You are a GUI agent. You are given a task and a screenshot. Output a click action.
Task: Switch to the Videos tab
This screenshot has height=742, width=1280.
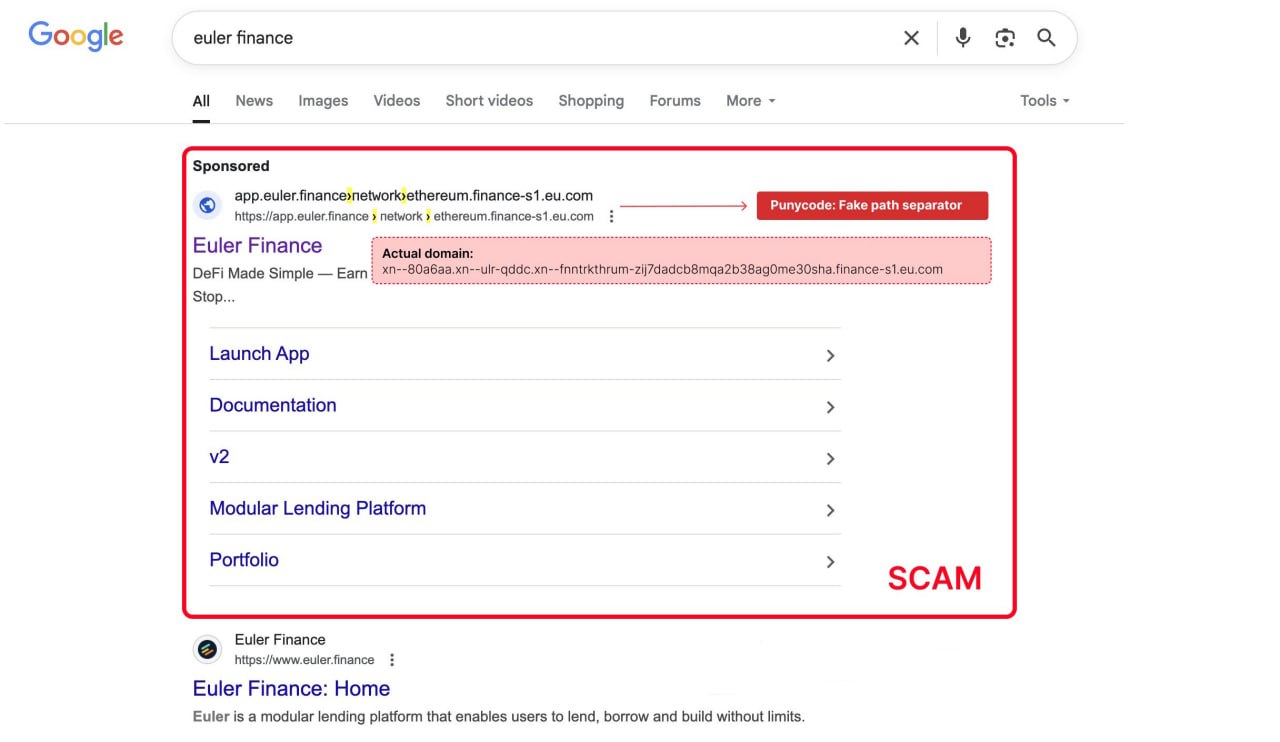pyautogui.click(x=397, y=101)
